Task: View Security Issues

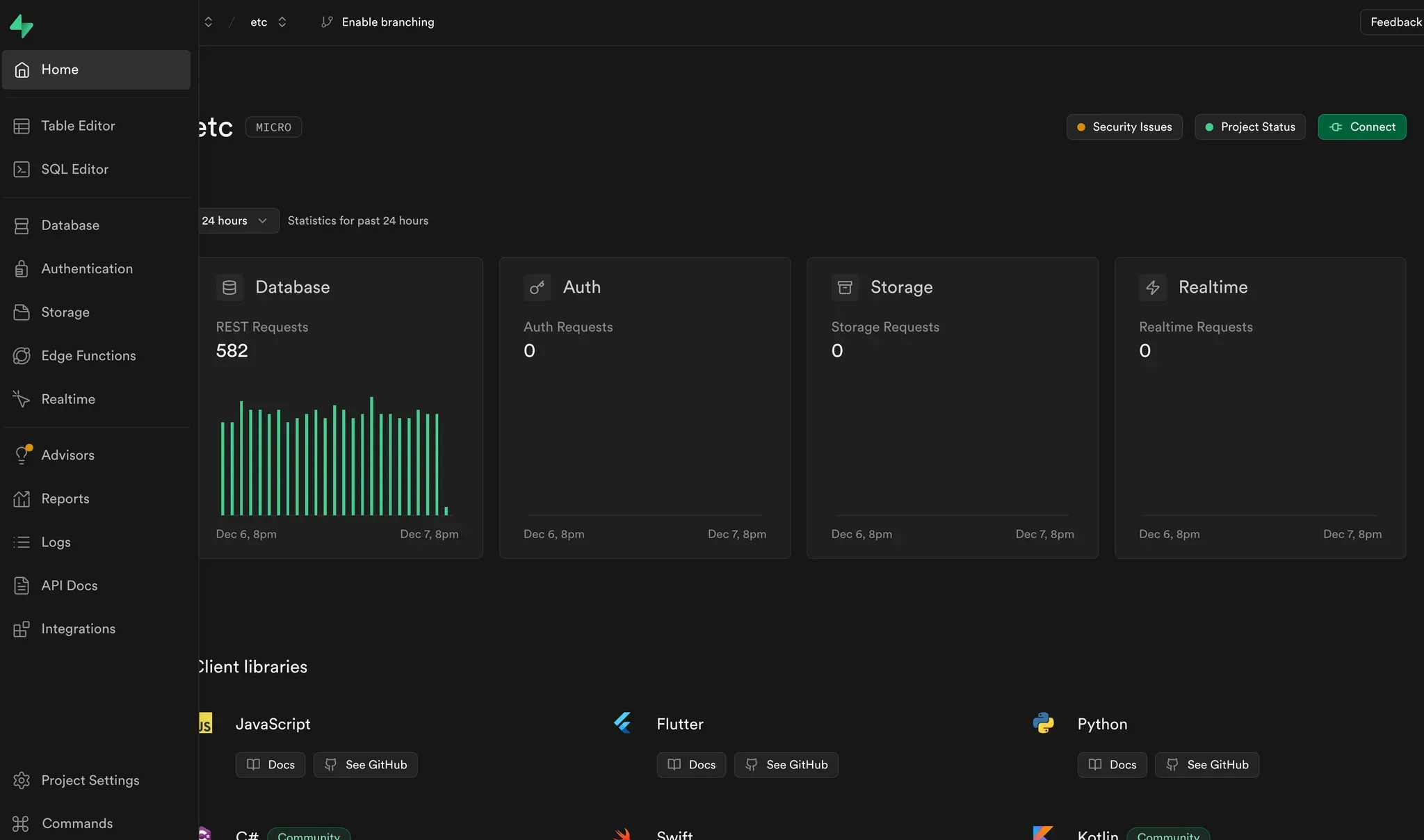Action: pos(1124,127)
